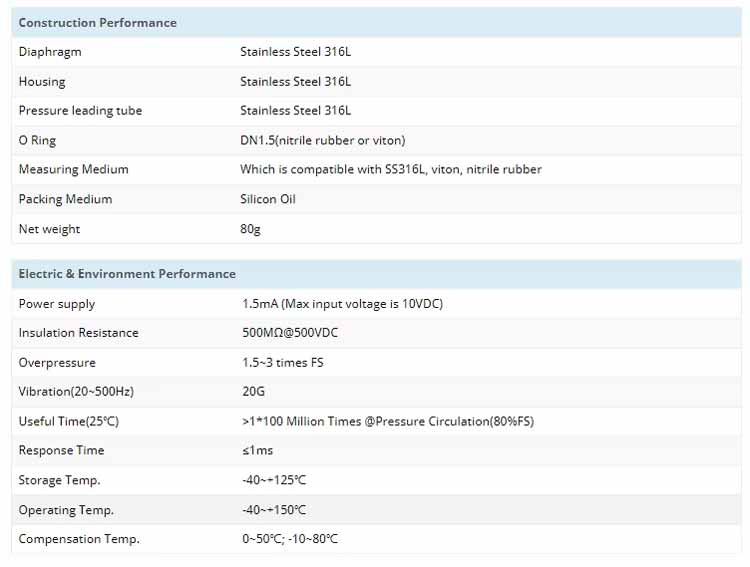The image size is (750, 567).
Task: Click the Vibration(20~500Hz) label
Action: (76, 392)
